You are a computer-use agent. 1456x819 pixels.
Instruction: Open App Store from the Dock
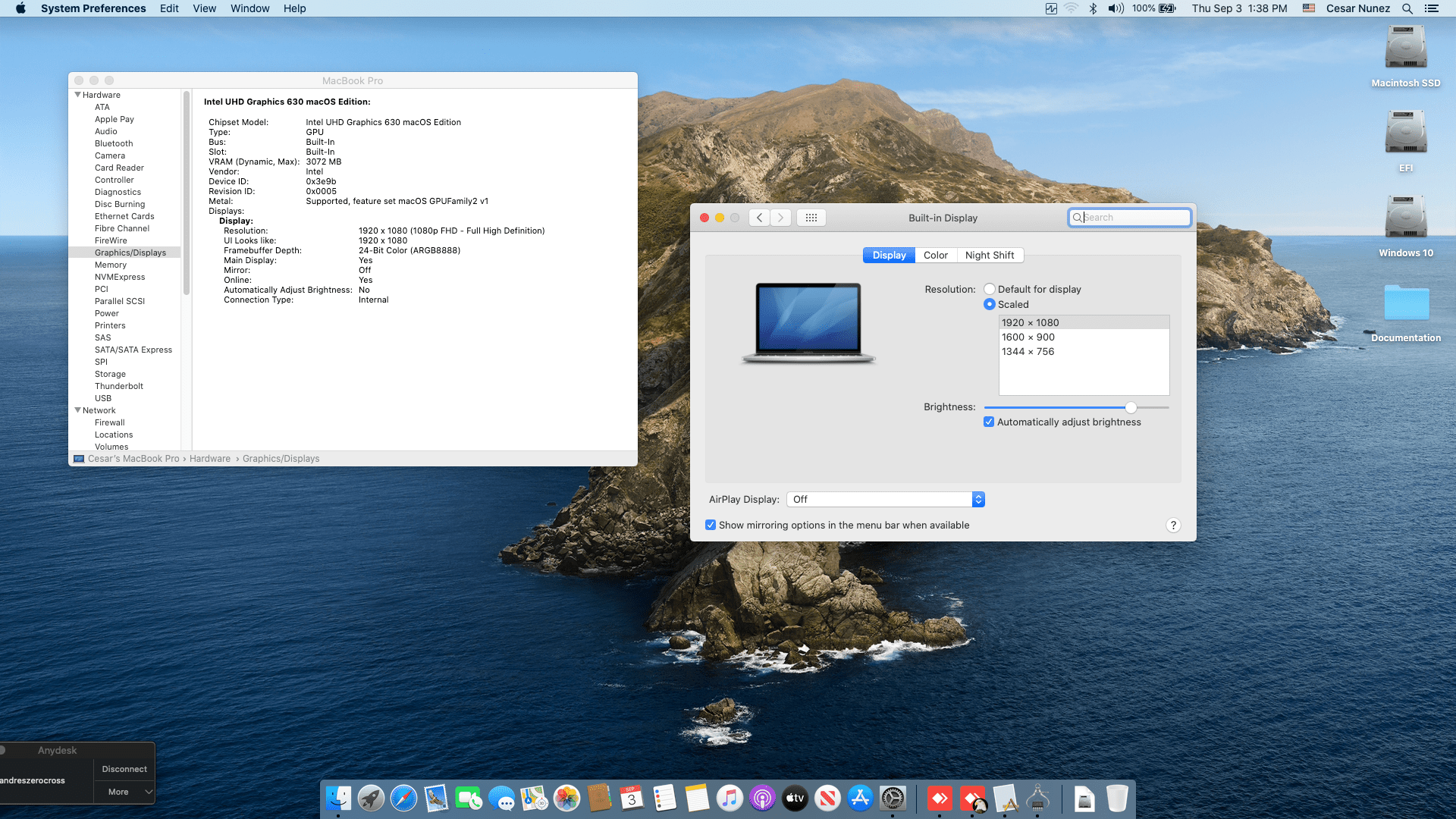coord(860,799)
